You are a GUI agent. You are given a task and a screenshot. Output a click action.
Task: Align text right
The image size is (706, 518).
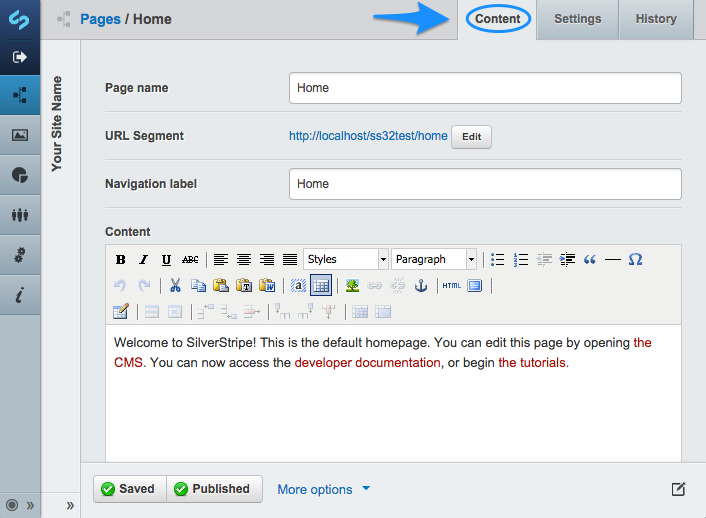(x=267, y=259)
